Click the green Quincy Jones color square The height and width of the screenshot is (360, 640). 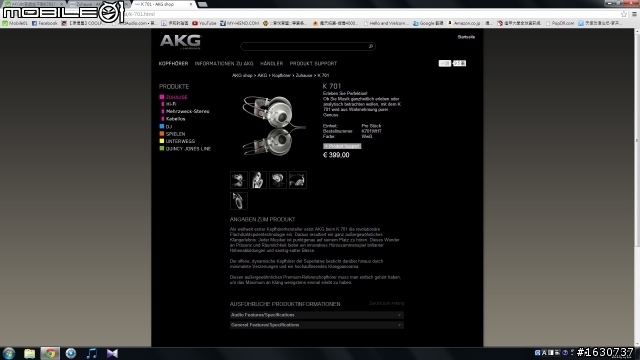click(x=162, y=149)
